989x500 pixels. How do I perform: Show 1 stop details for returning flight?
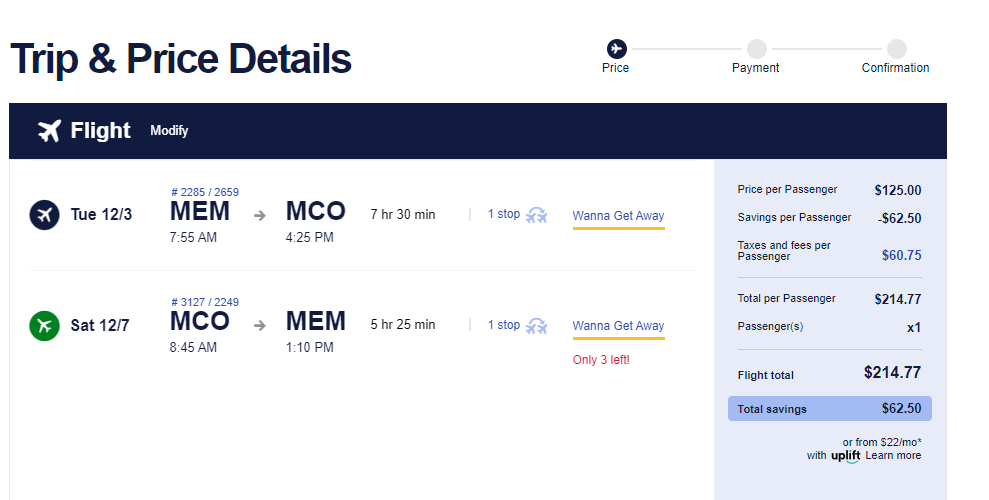click(504, 325)
